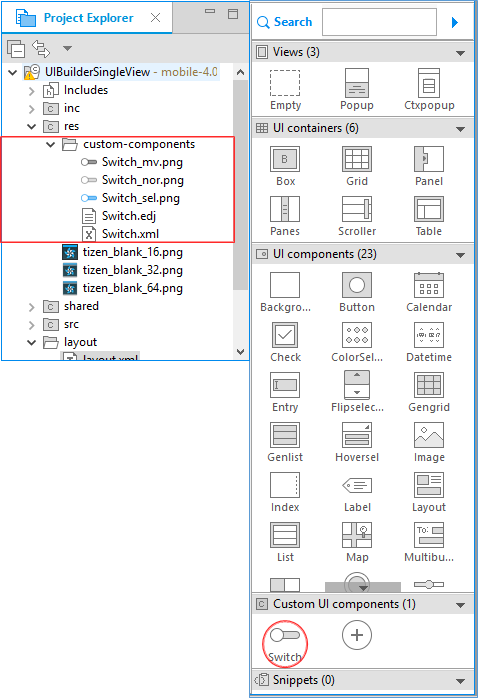Open Switch_sel.png file
This screenshot has width=478, height=698.
pyautogui.click(x=130, y=198)
